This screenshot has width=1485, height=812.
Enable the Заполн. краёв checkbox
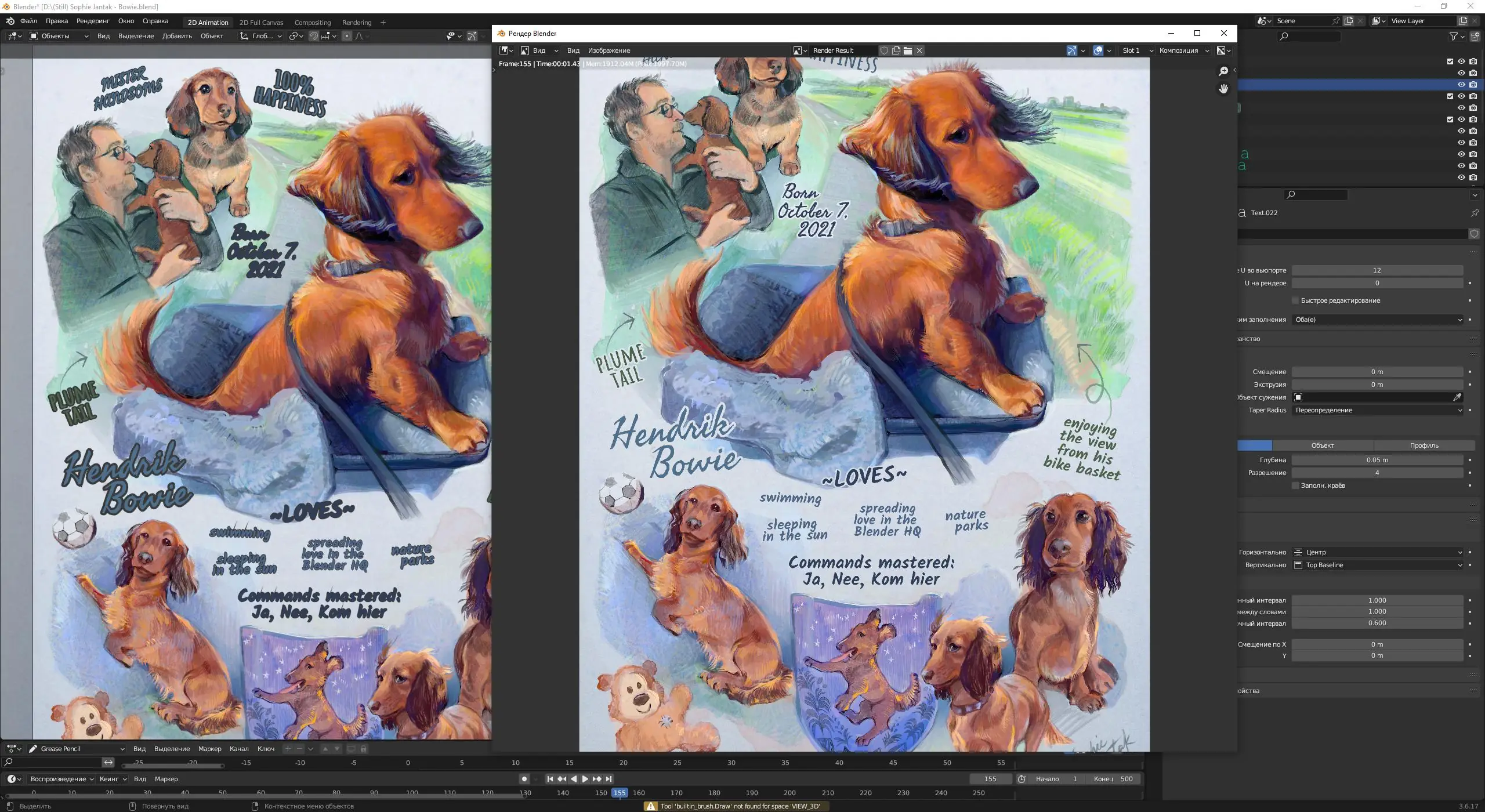click(x=1295, y=485)
